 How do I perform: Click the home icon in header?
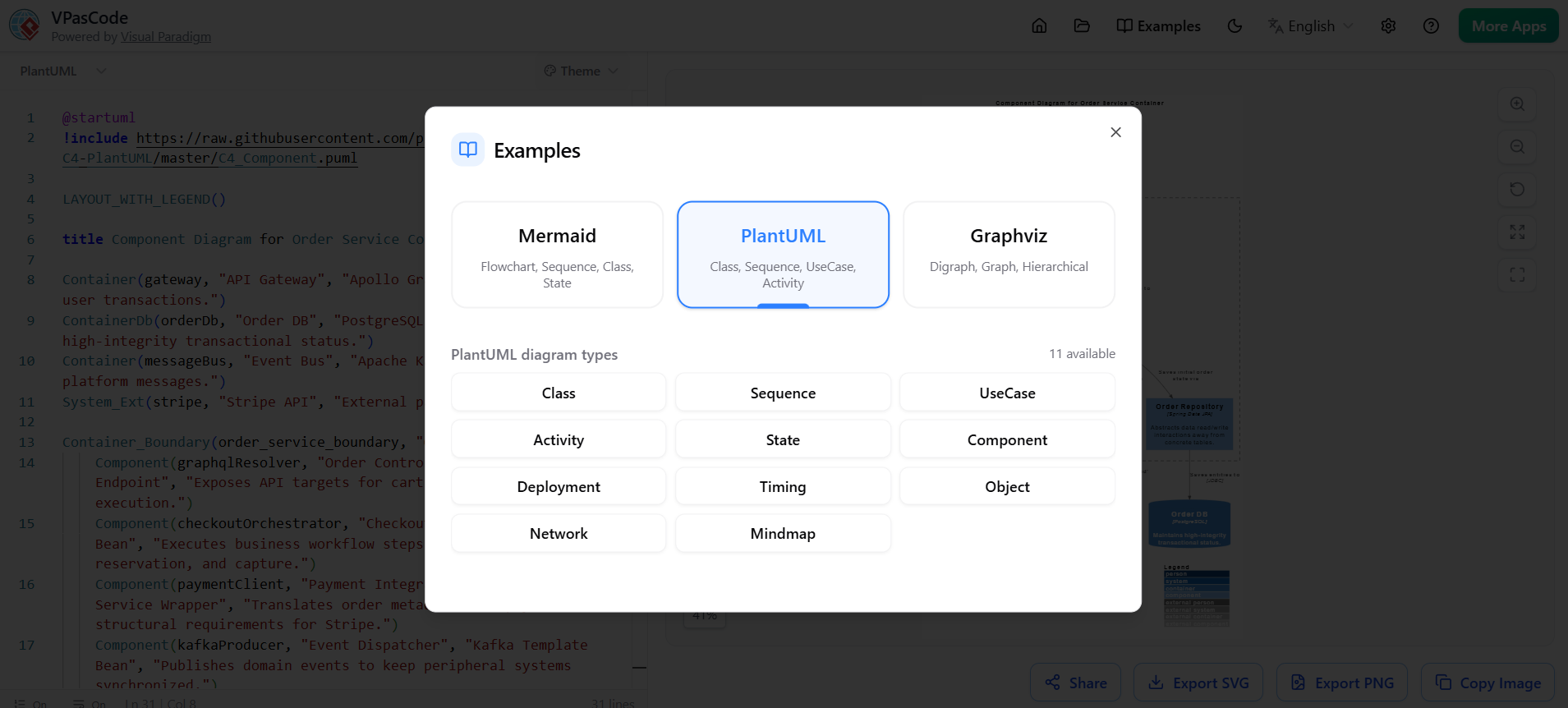pos(1039,25)
